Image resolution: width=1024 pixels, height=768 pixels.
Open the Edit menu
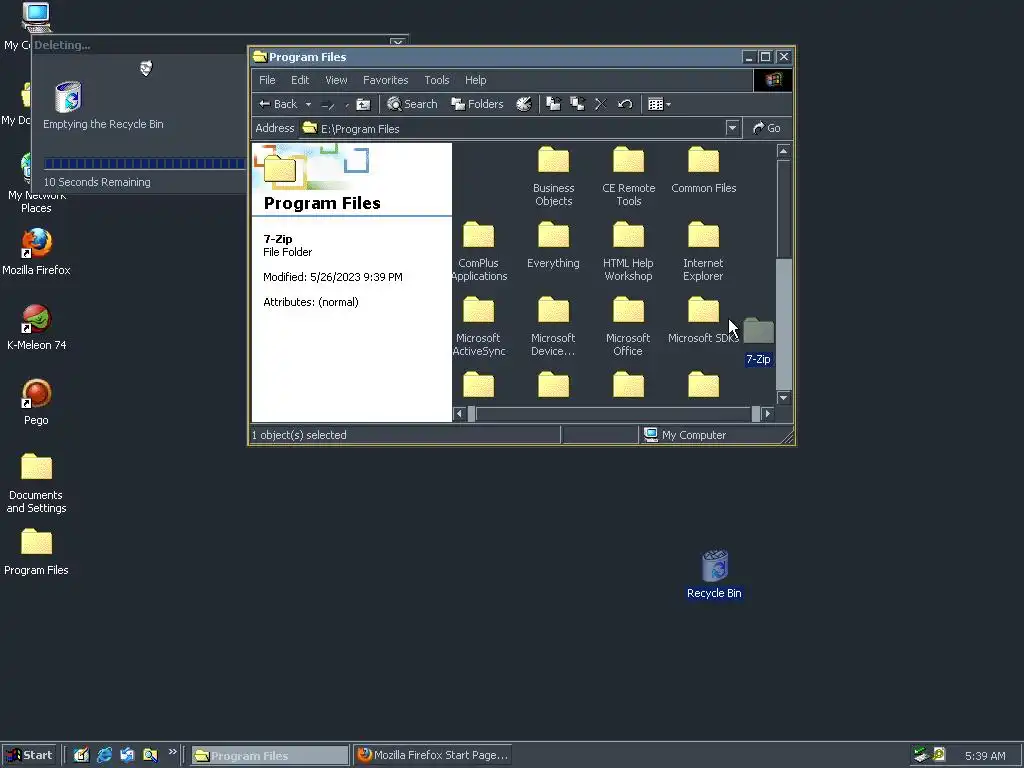point(300,80)
